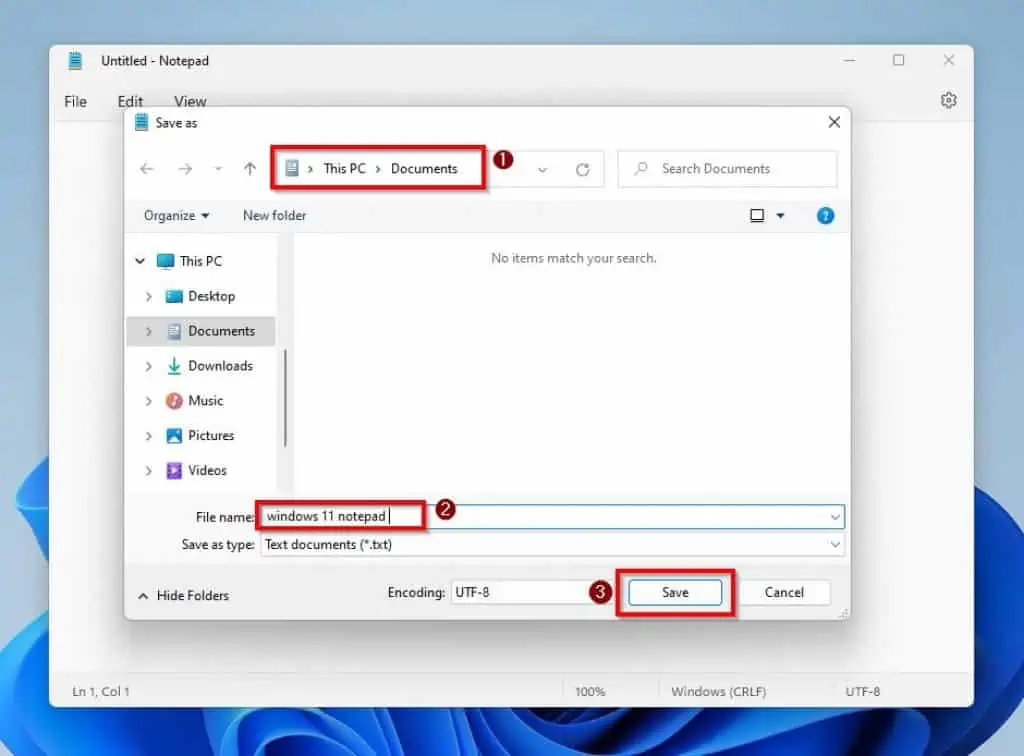Click the search magnifier icon

pyautogui.click(x=641, y=168)
